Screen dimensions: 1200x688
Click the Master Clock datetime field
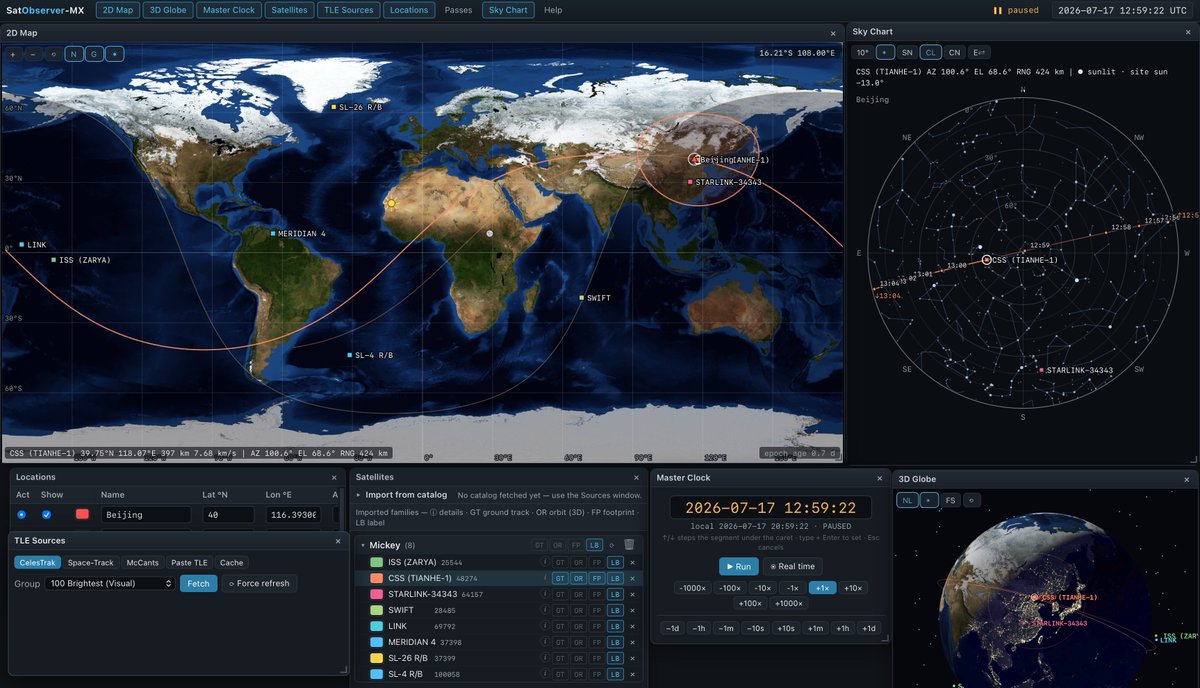[770, 508]
